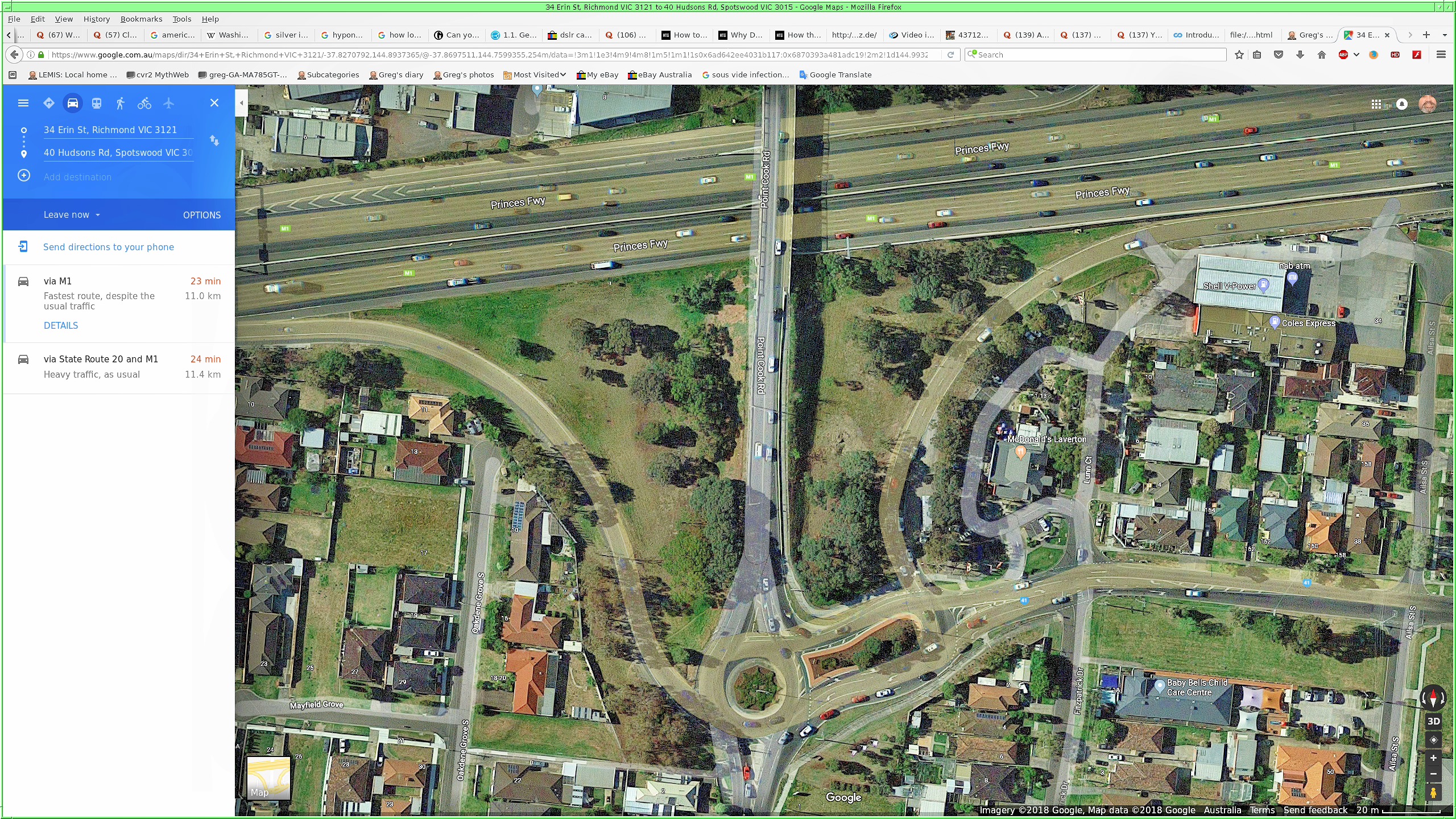Open the View menu
The image size is (1456, 819).
64,19
